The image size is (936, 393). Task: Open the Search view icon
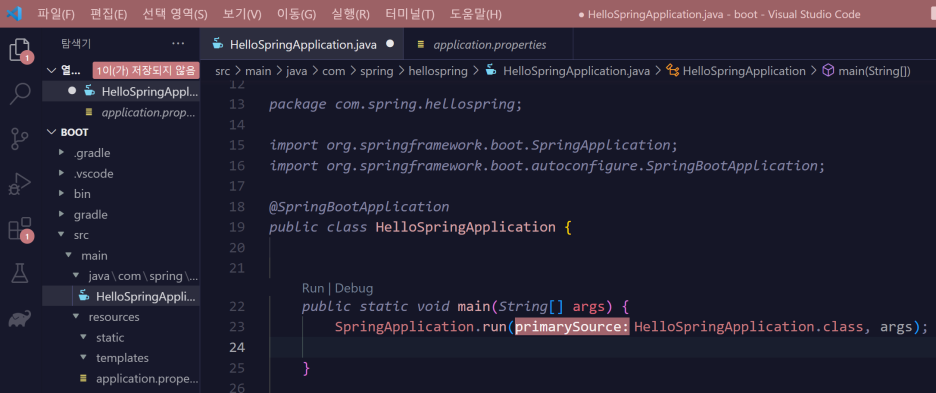click(x=20, y=93)
